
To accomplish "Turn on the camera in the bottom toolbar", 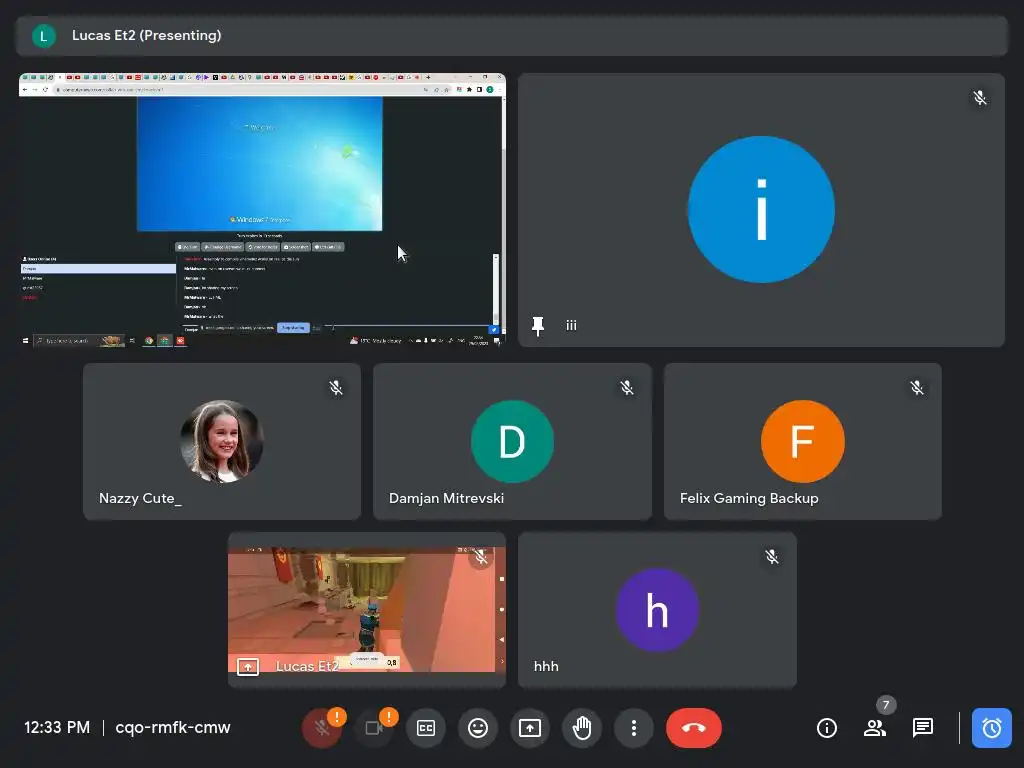I will tap(374, 728).
